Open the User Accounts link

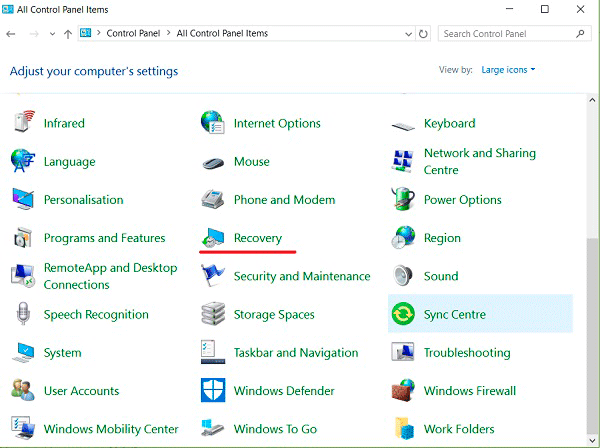(x=82, y=391)
